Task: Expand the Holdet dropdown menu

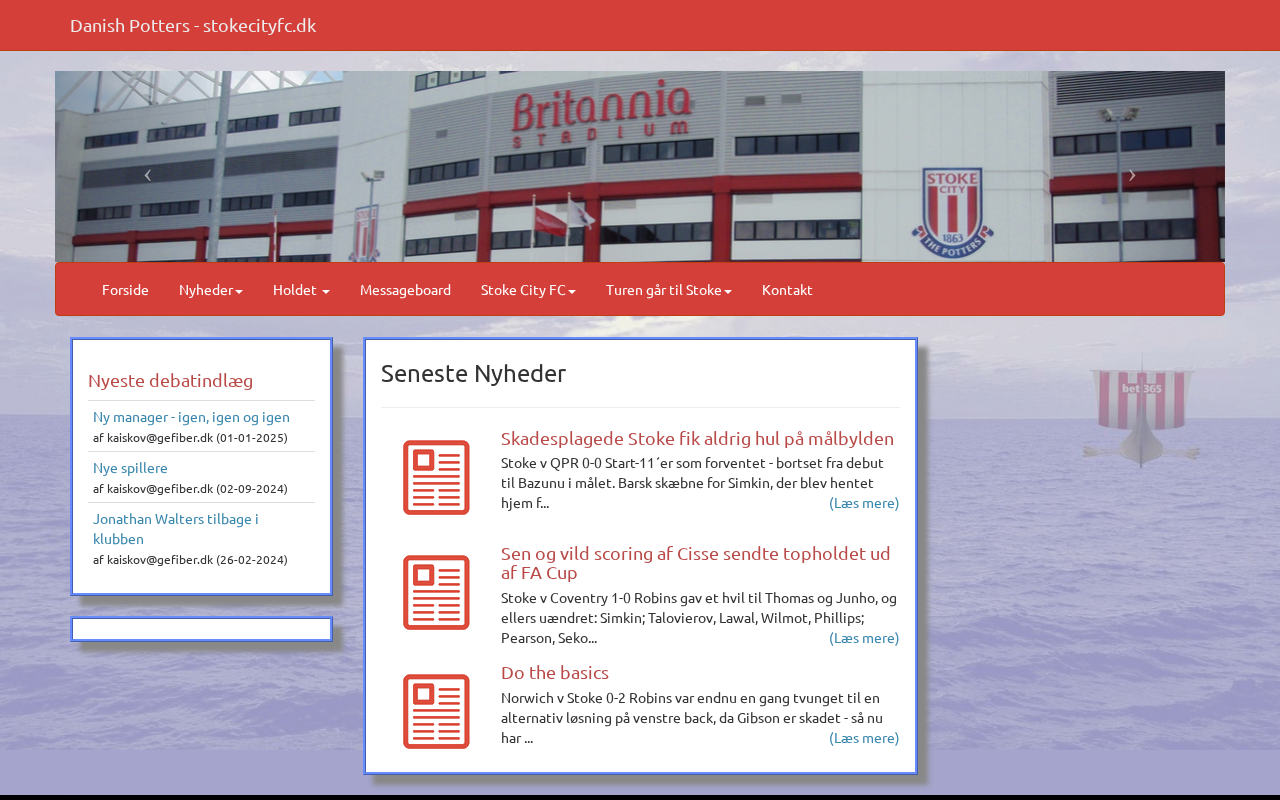Action: point(301,290)
